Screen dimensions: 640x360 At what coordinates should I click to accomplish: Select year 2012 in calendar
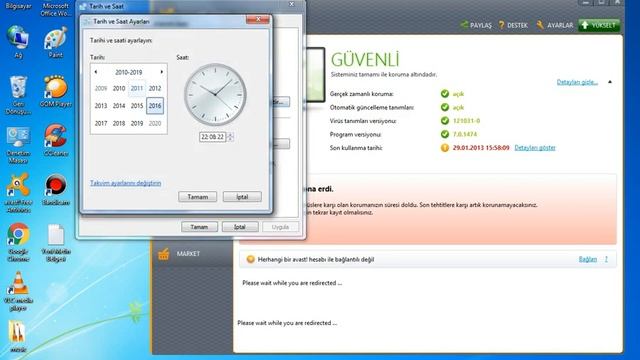pyautogui.click(x=155, y=88)
